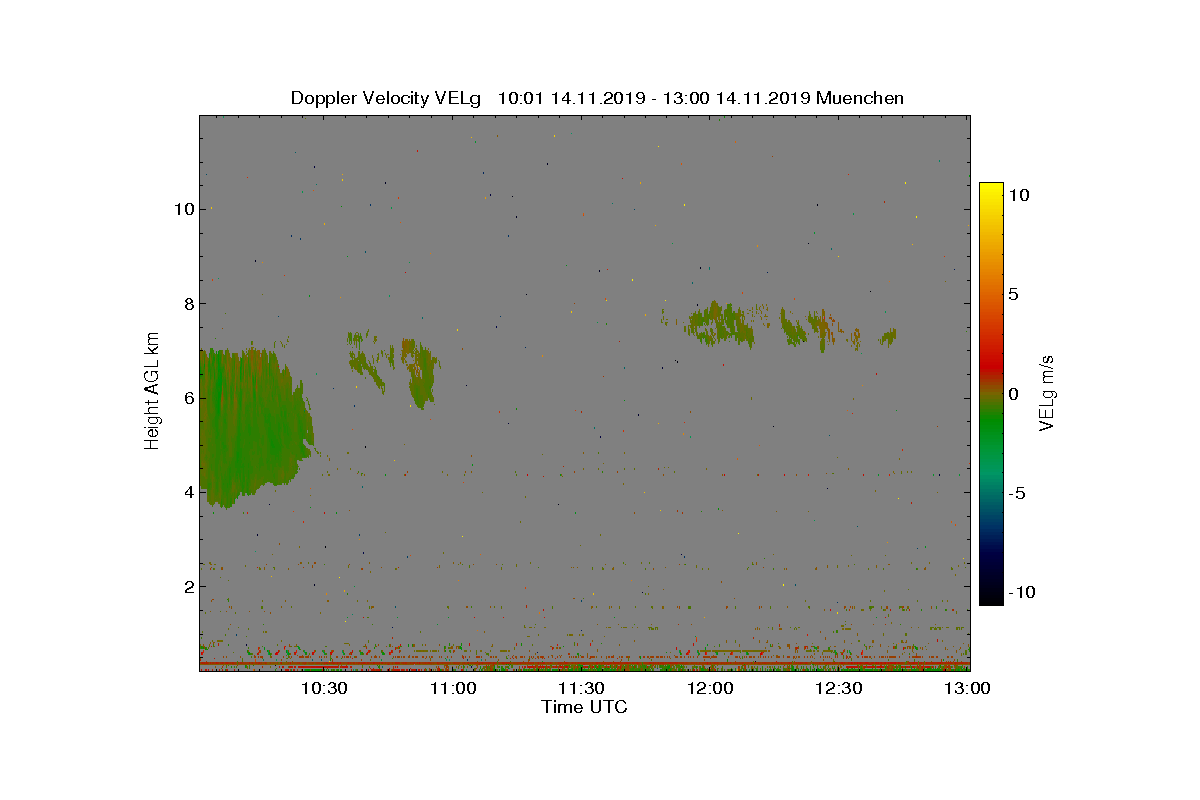Click the height tick label 2
This screenshot has width=1200, height=800.
click(187, 586)
